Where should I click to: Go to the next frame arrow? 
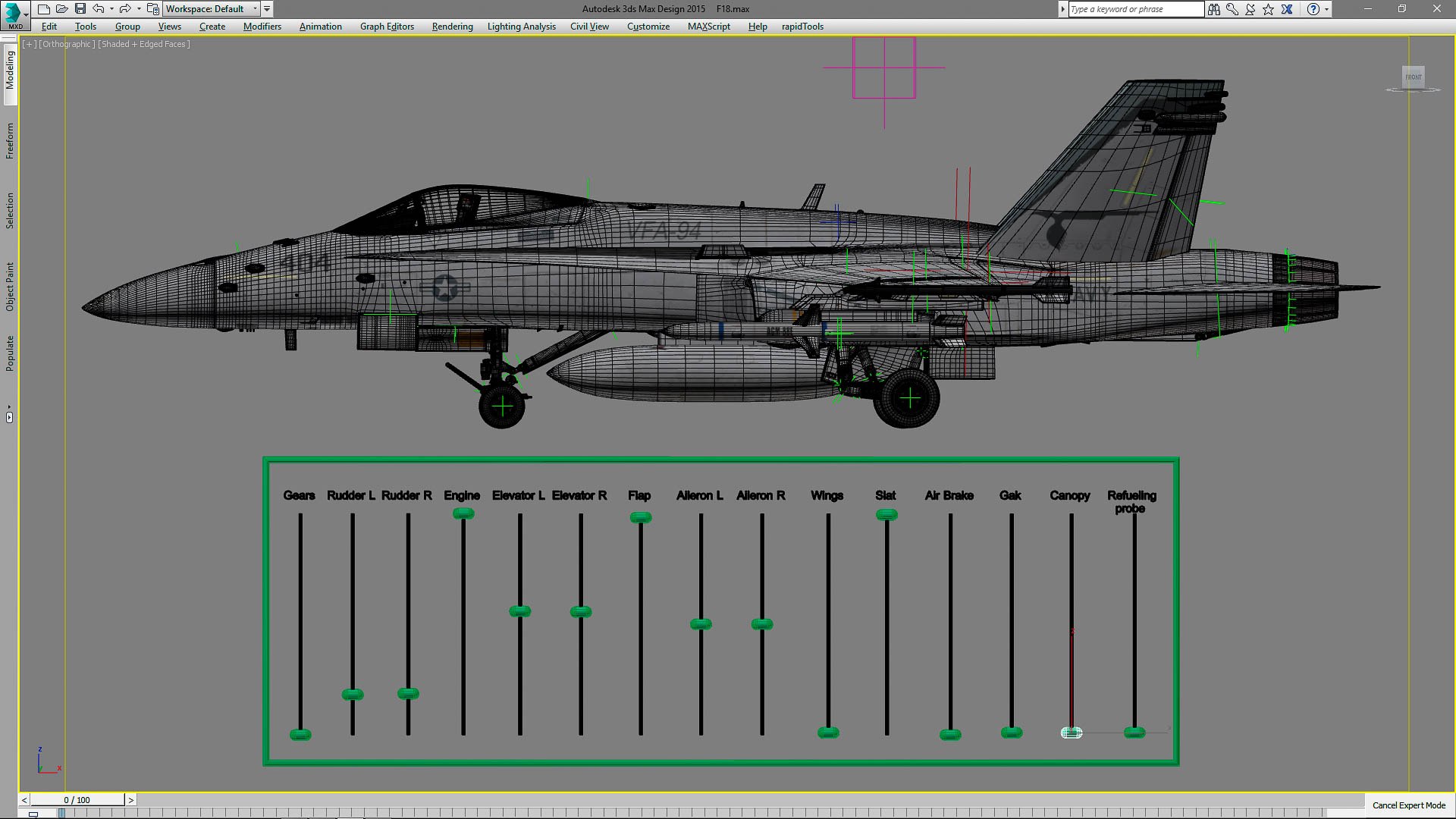(x=130, y=799)
